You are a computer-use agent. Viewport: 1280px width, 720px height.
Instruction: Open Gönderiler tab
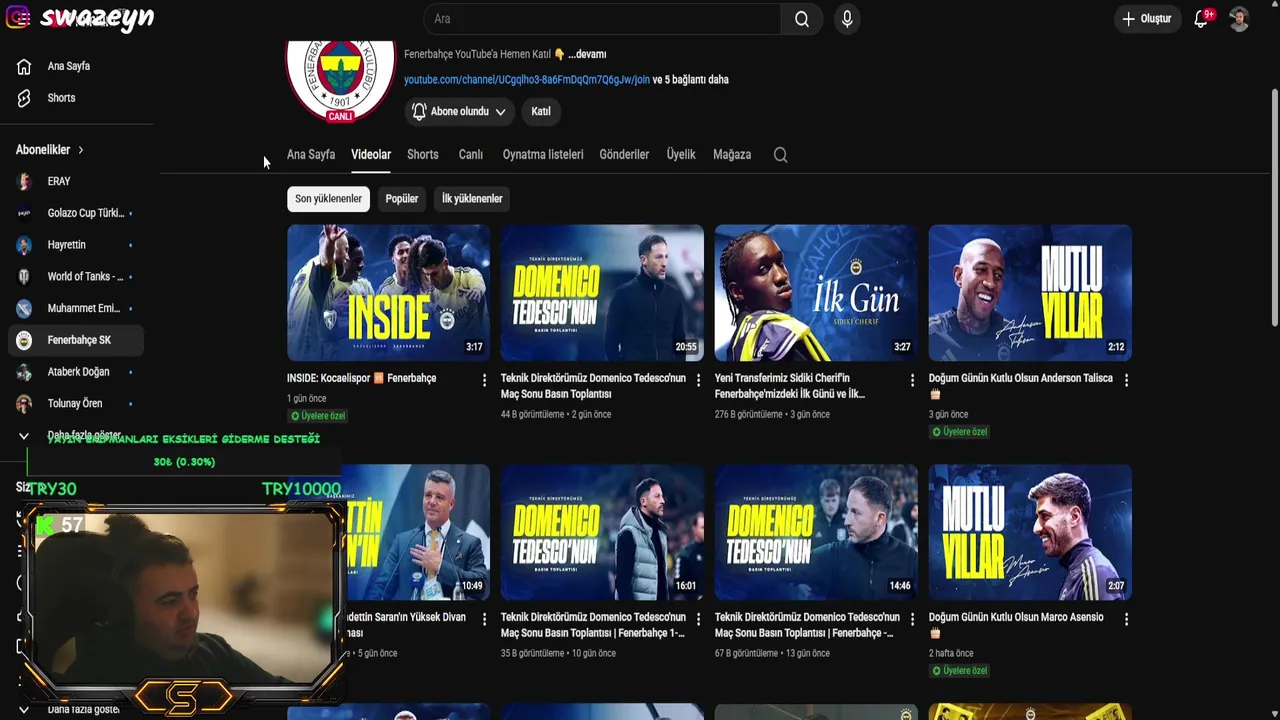pyautogui.click(x=624, y=155)
